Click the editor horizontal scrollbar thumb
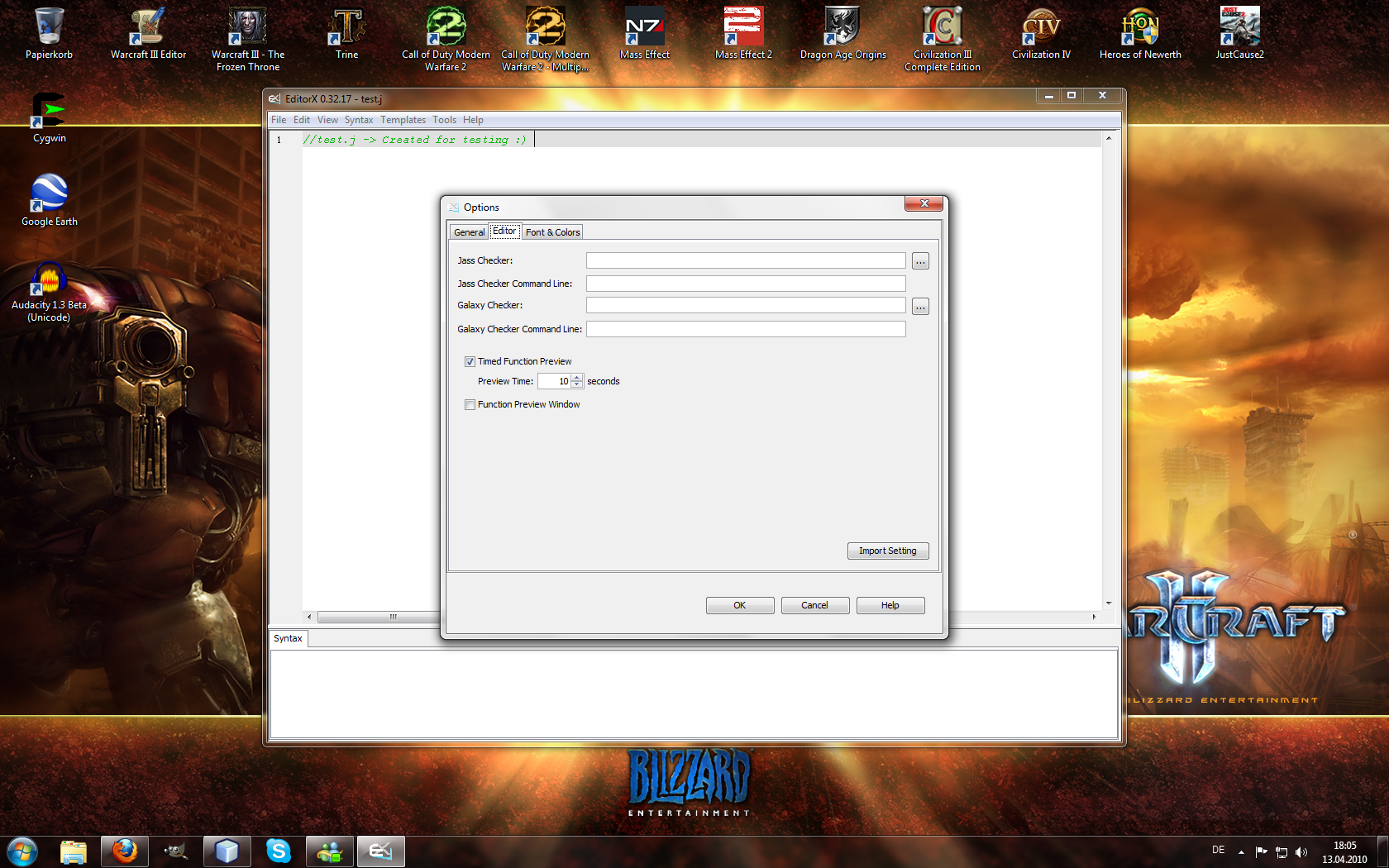Viewport: 1389px width, 868px height. (394, 617)
